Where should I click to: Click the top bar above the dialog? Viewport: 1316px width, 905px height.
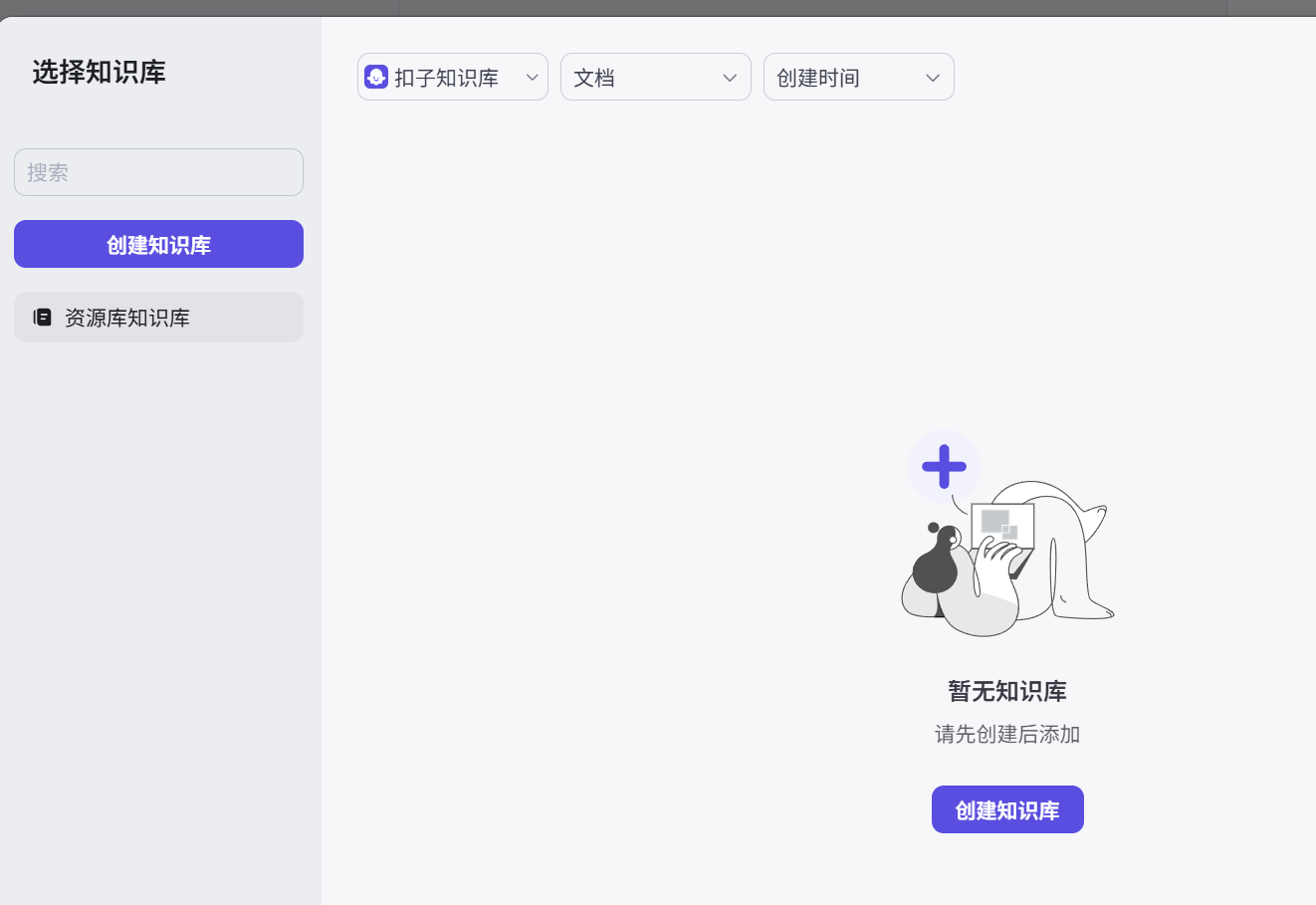click(x=657, y=8)
